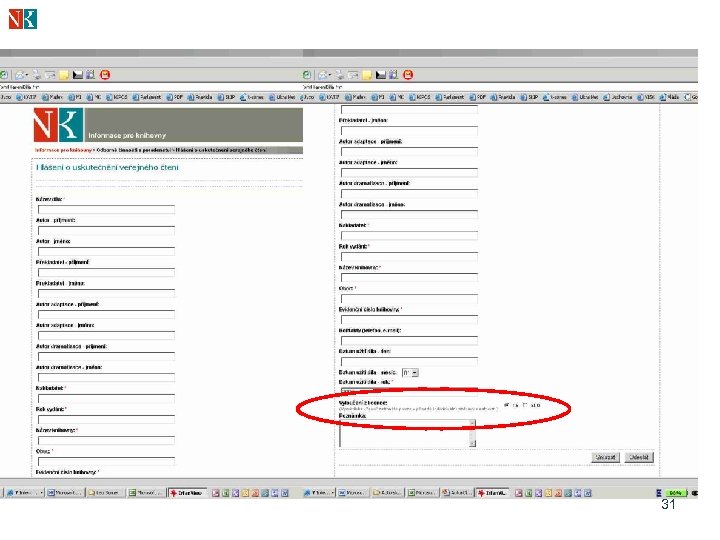Viewport: 720px width, 540px height.
Task: Click the Odeslat submit button
Action: click(x=639, y=457)
